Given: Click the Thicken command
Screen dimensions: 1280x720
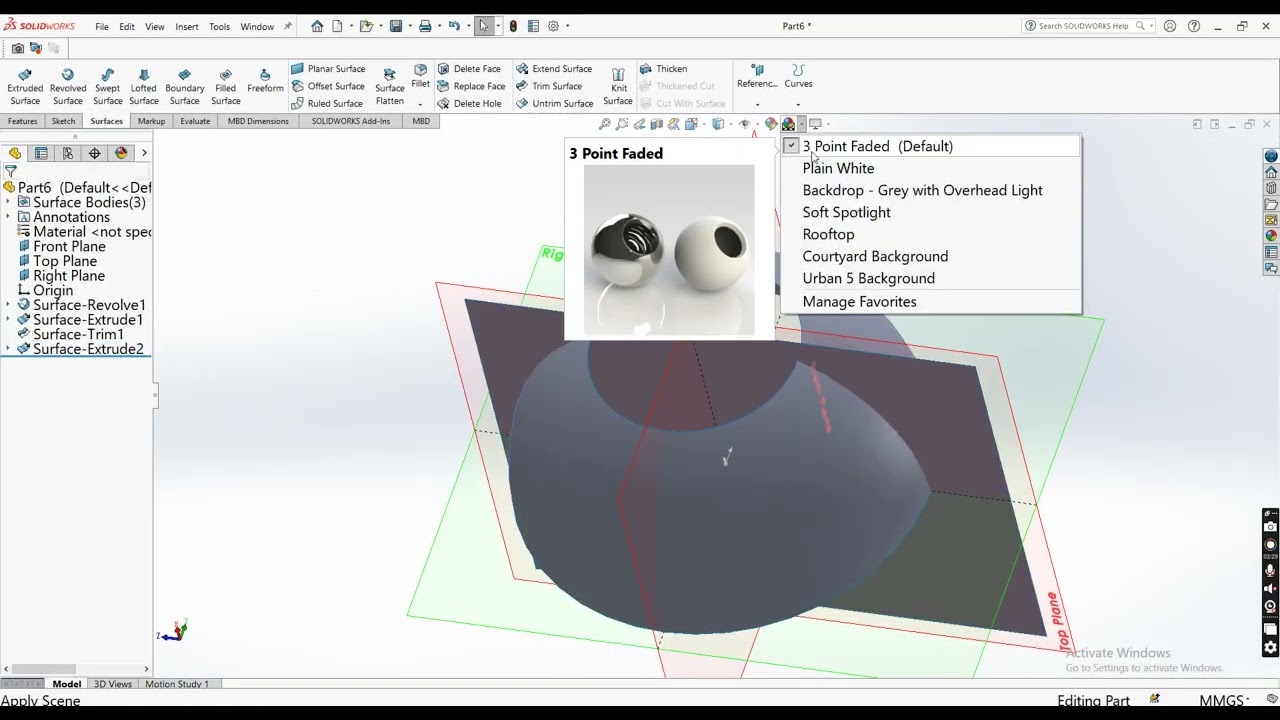Looking at the screenshot, I should point(663,69).
